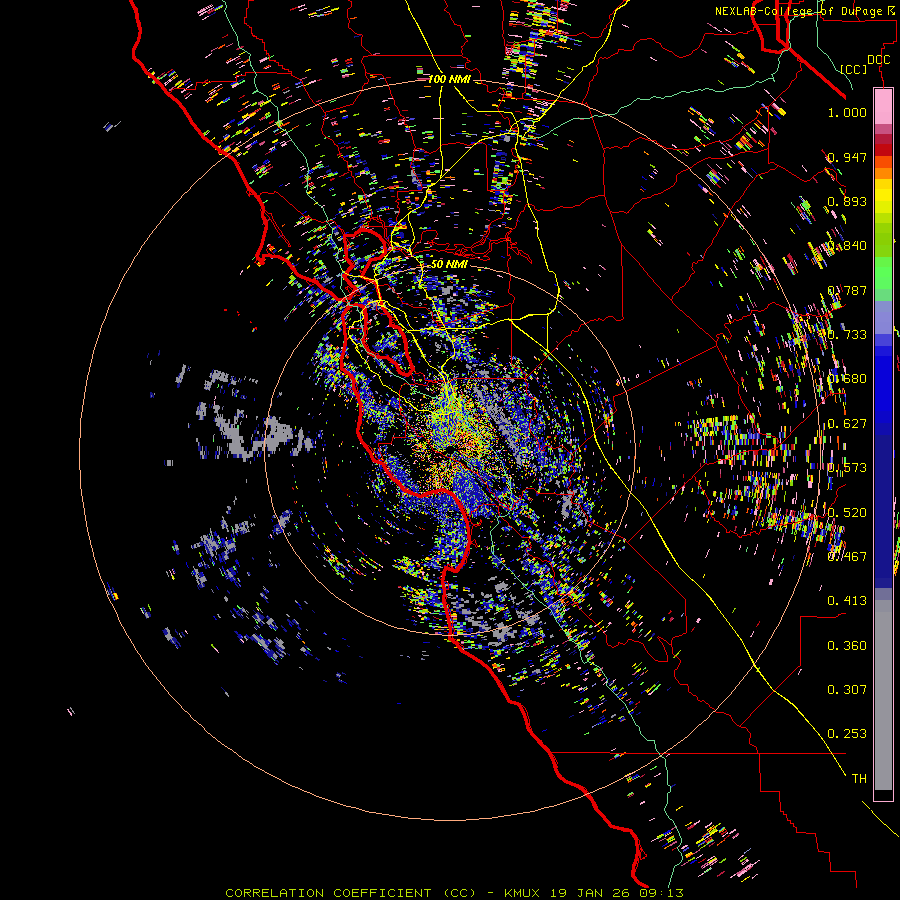The height and width of the screenshot is (900, 900).
Task: Click the 0.947 legend value
Action: click(x=847, y=157)
